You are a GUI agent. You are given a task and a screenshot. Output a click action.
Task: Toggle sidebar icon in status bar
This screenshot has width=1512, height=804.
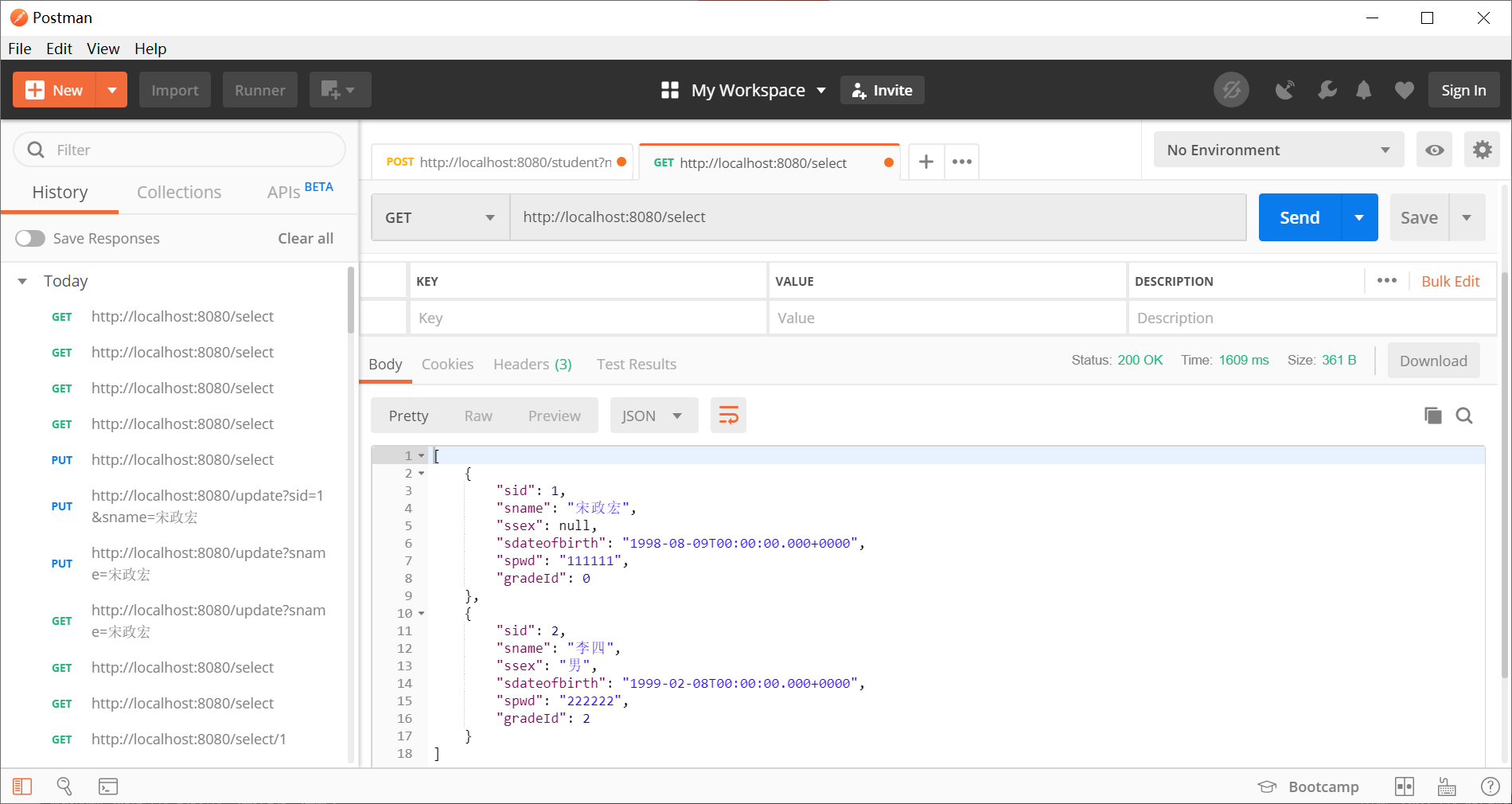coord(22,786)
